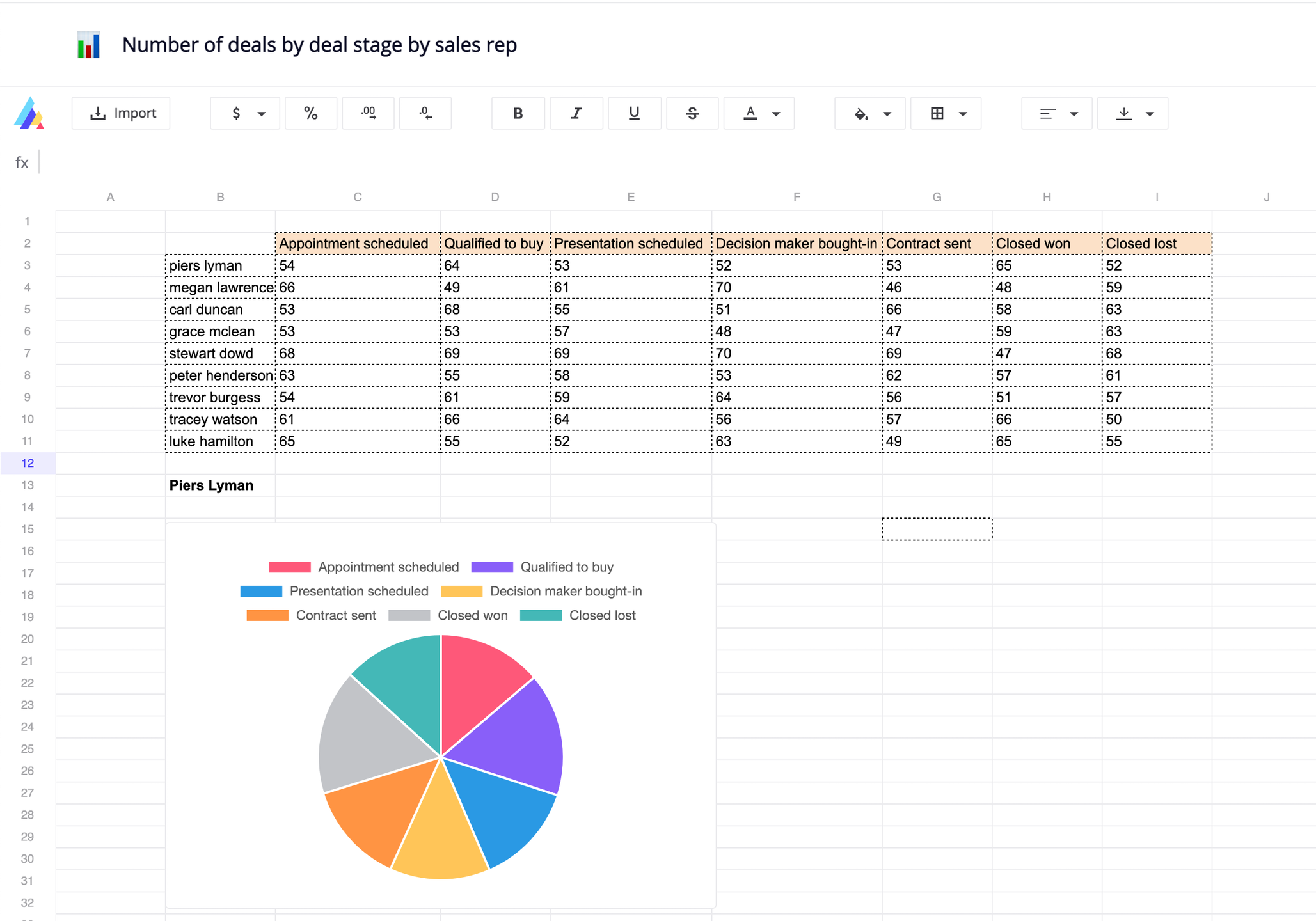Apply percent format with the % icon
Viewport: 1316px width, 921px height.
point(311,113)
